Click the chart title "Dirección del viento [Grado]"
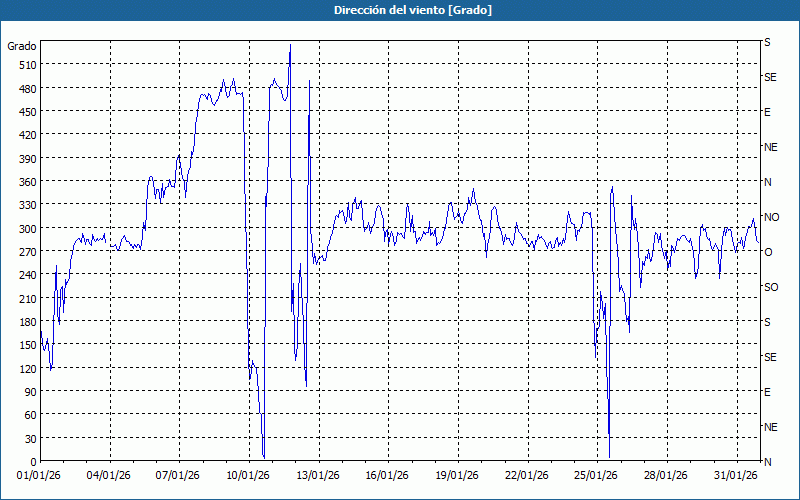The width and height of the screenshot is (800, 500). tap(413, 10)
